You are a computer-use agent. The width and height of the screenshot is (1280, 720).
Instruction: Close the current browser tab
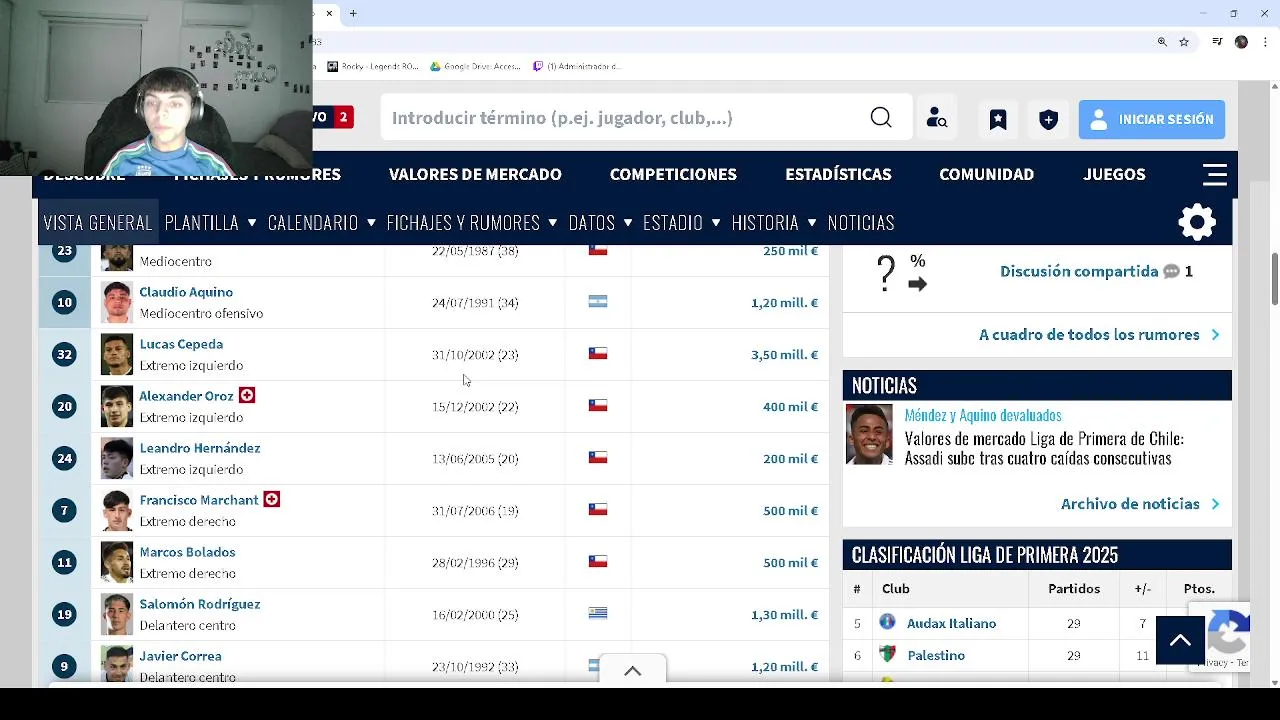pyautogui.click(x=329, y=13)
